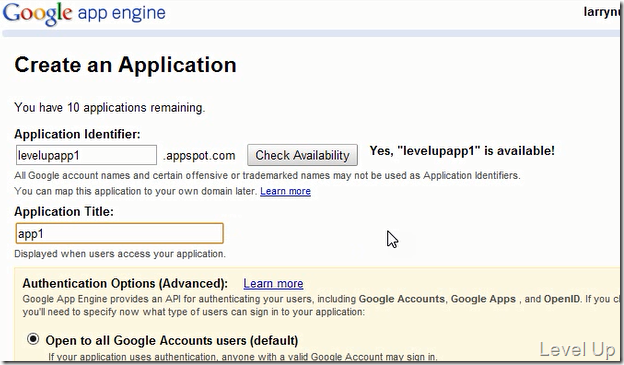Click the Level Up watermark
Image resolution: width=624 pixels, height=365 pixels.
[x=577, y=349]
